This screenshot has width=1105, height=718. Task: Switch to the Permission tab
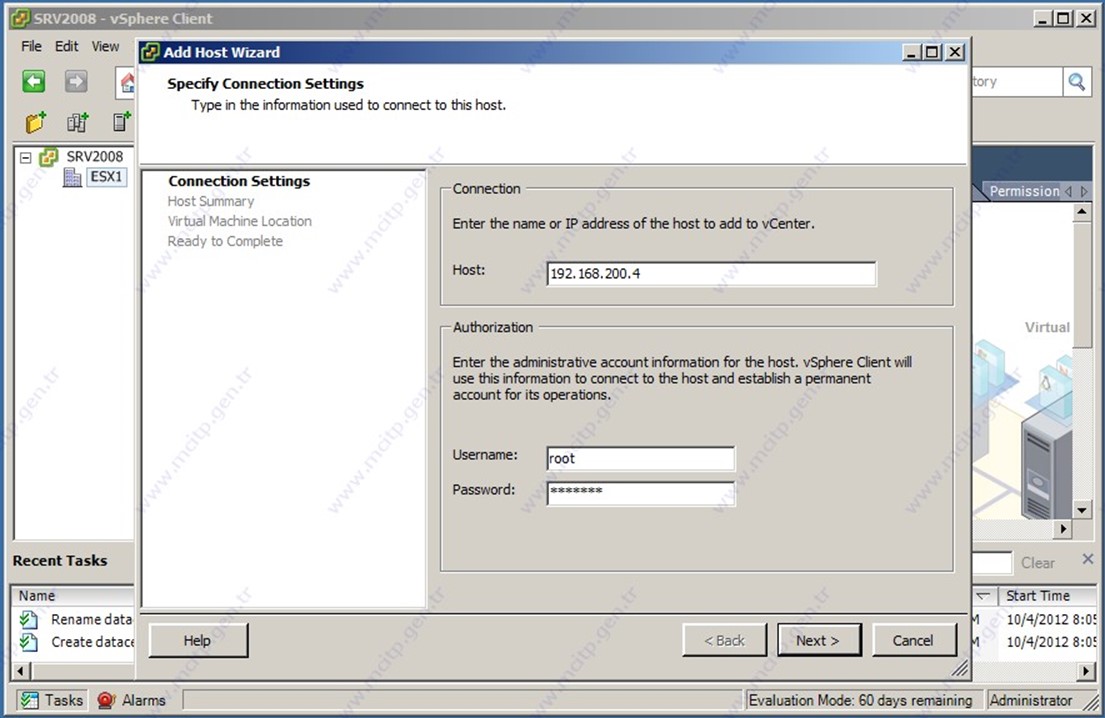(1023, 191)
